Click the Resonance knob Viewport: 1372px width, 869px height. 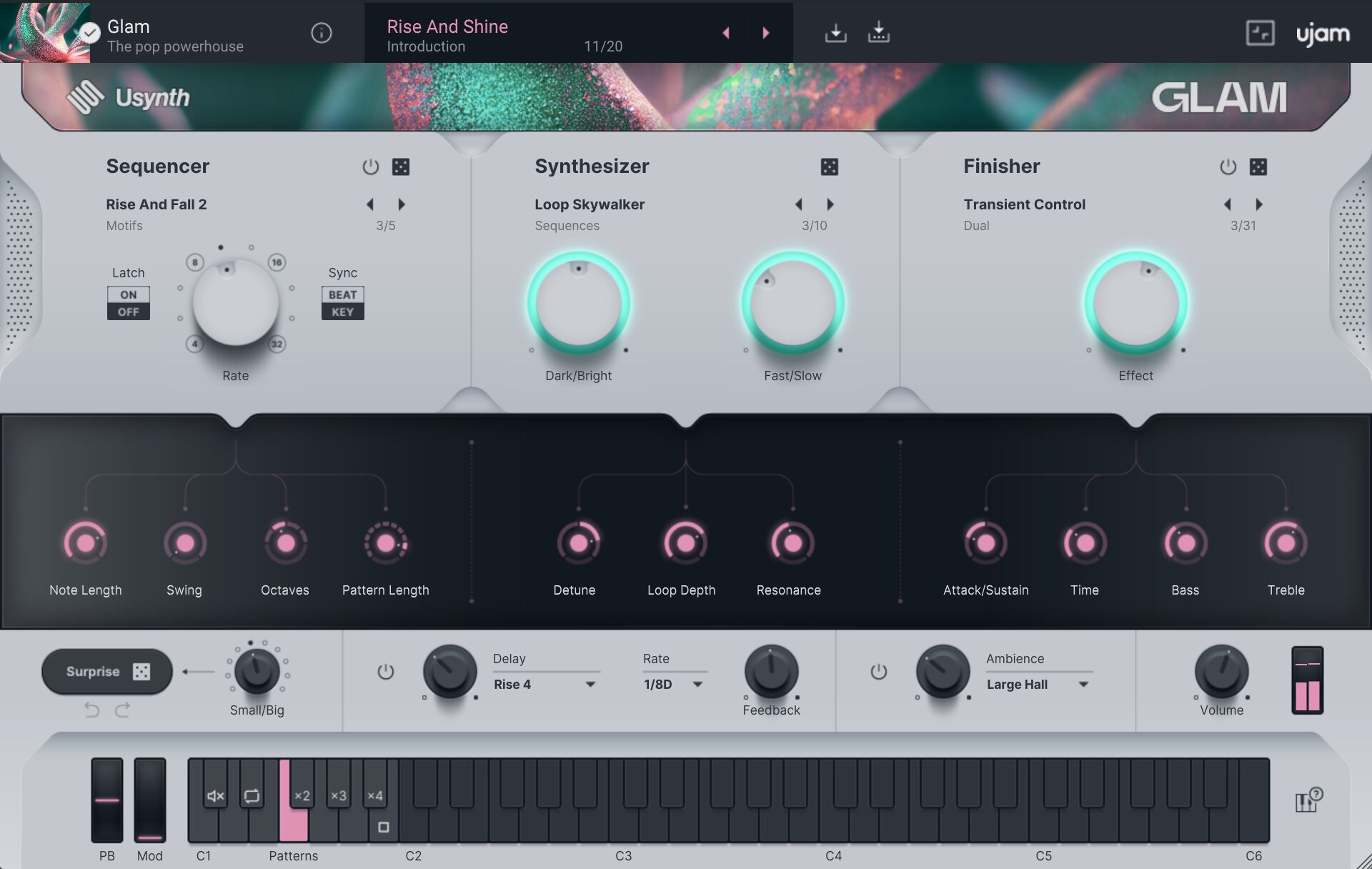pyautogui.click(x=792, y=543)
